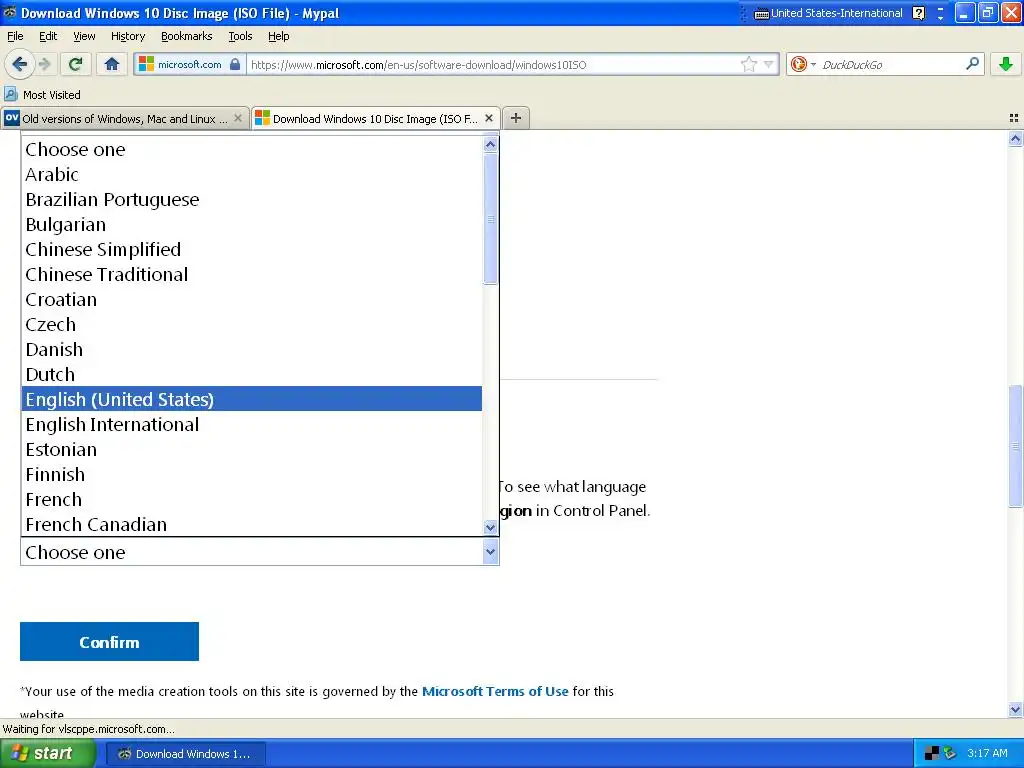Select French from the list
The image size is (1024, 768).
251,500
